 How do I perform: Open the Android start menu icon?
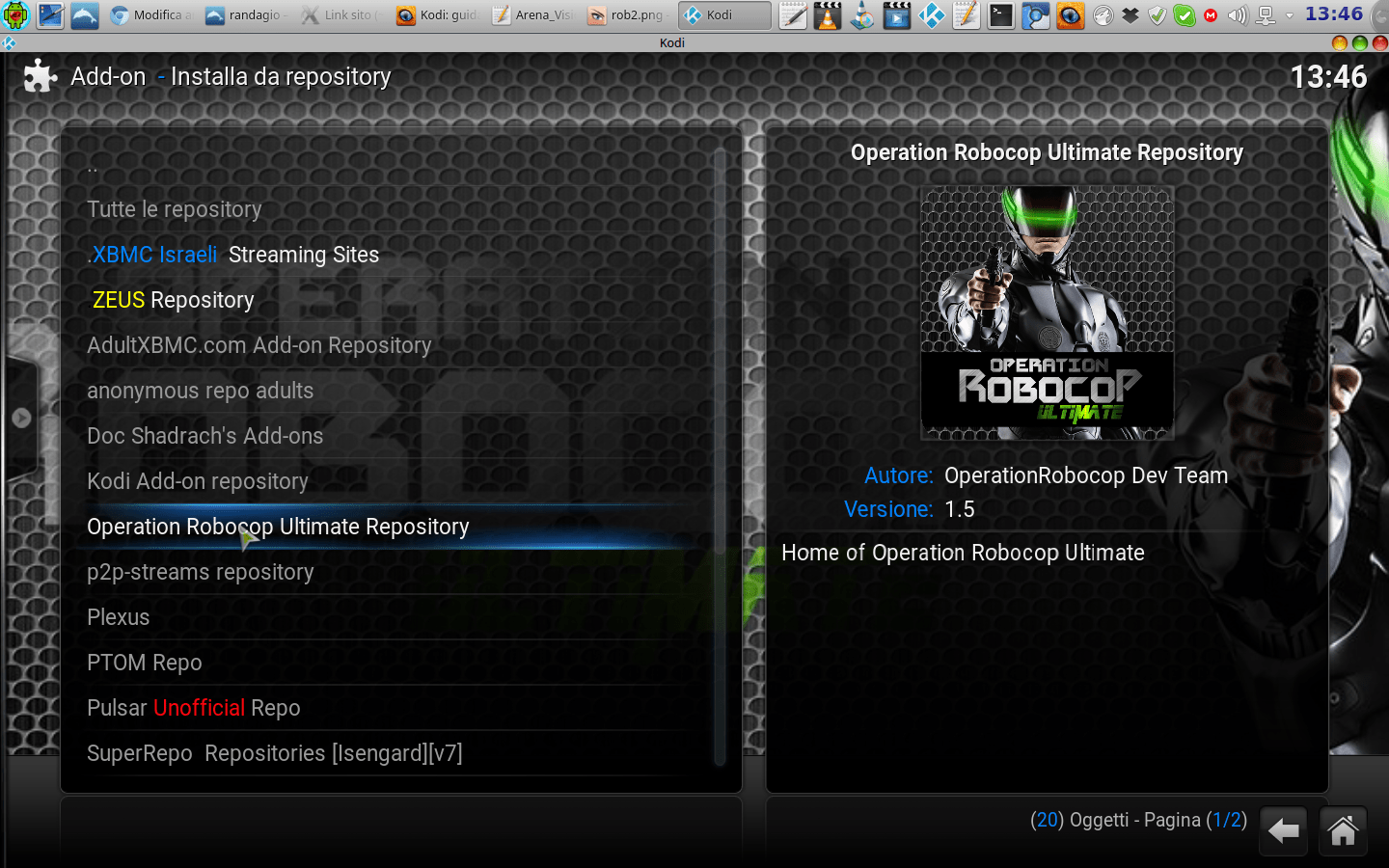click(x=15, y=14)
